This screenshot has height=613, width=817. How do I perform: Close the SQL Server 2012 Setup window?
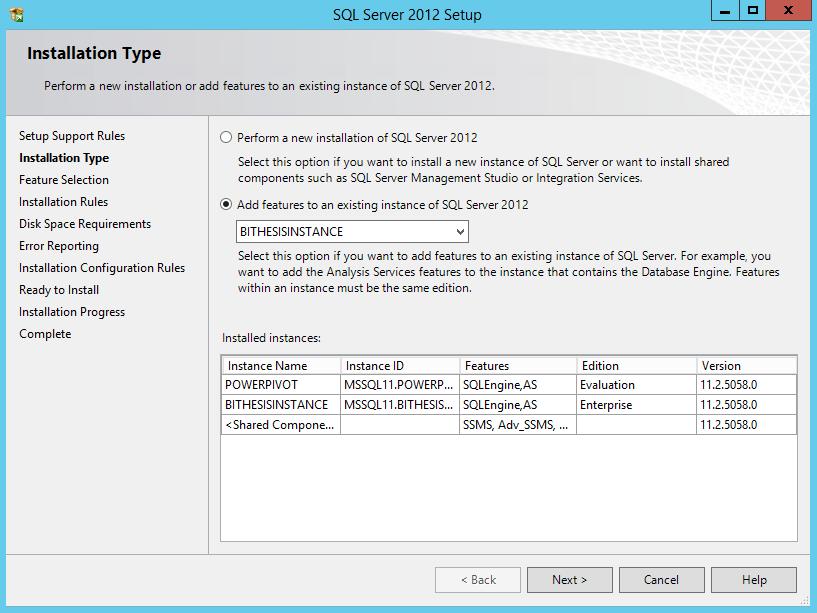tap(789, 11)
